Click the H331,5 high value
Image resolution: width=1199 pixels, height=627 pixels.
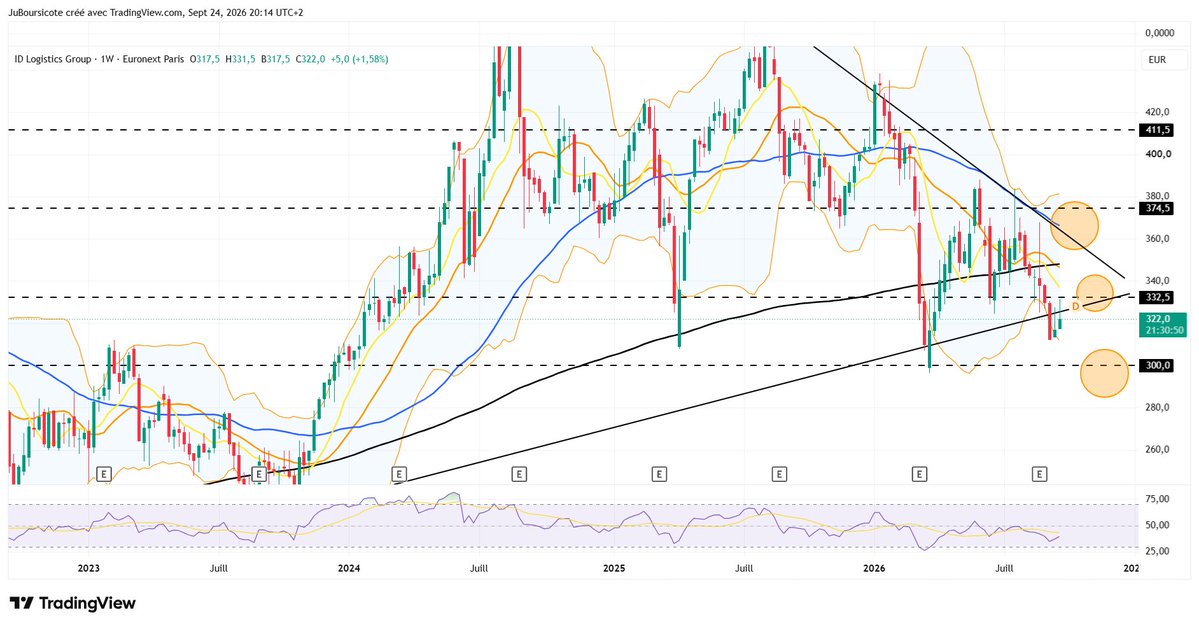pos(240,59)
